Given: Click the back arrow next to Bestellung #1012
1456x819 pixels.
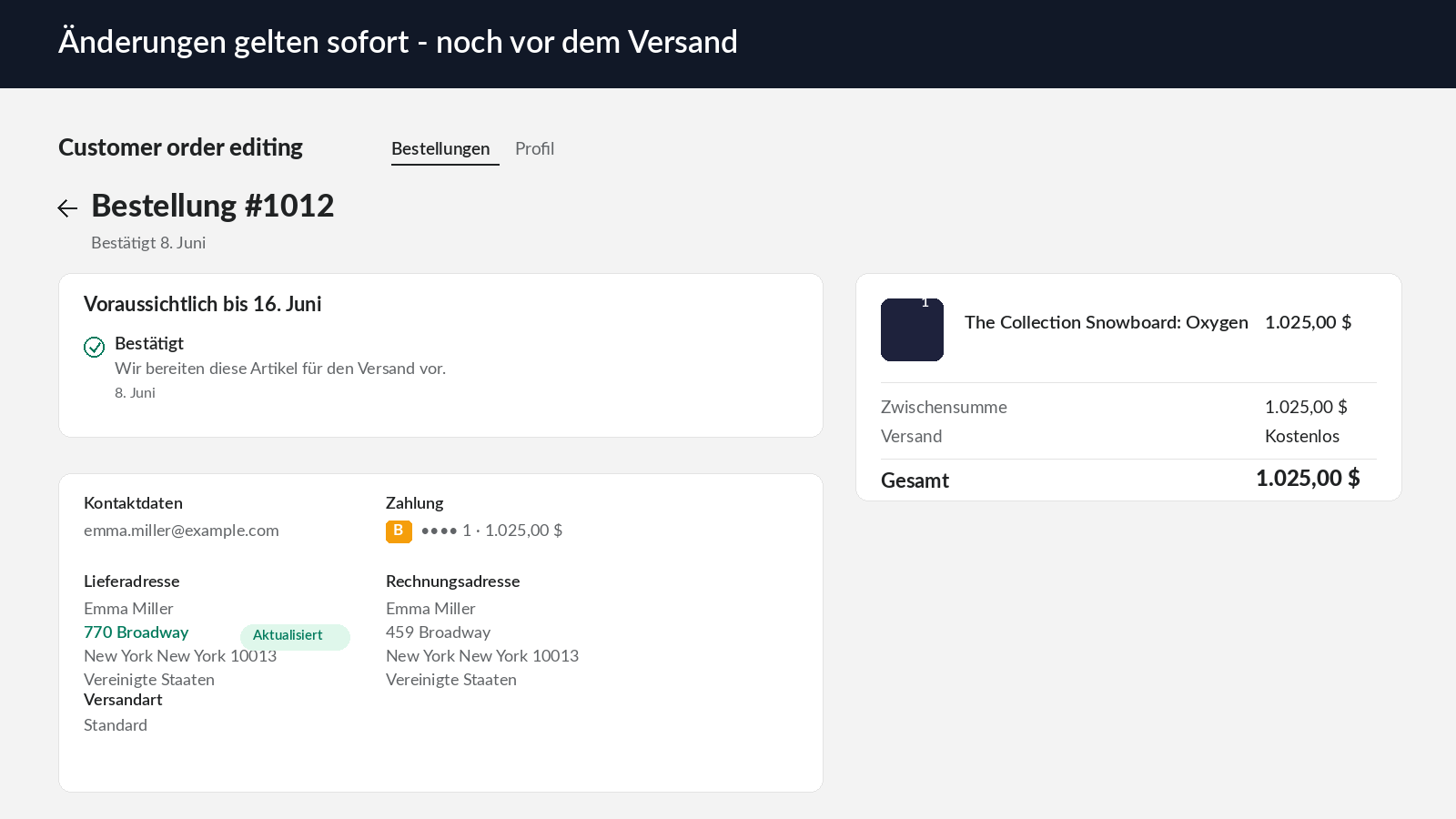Looking at the screenshot, I should pyautogui.click(x=67, y=208).
